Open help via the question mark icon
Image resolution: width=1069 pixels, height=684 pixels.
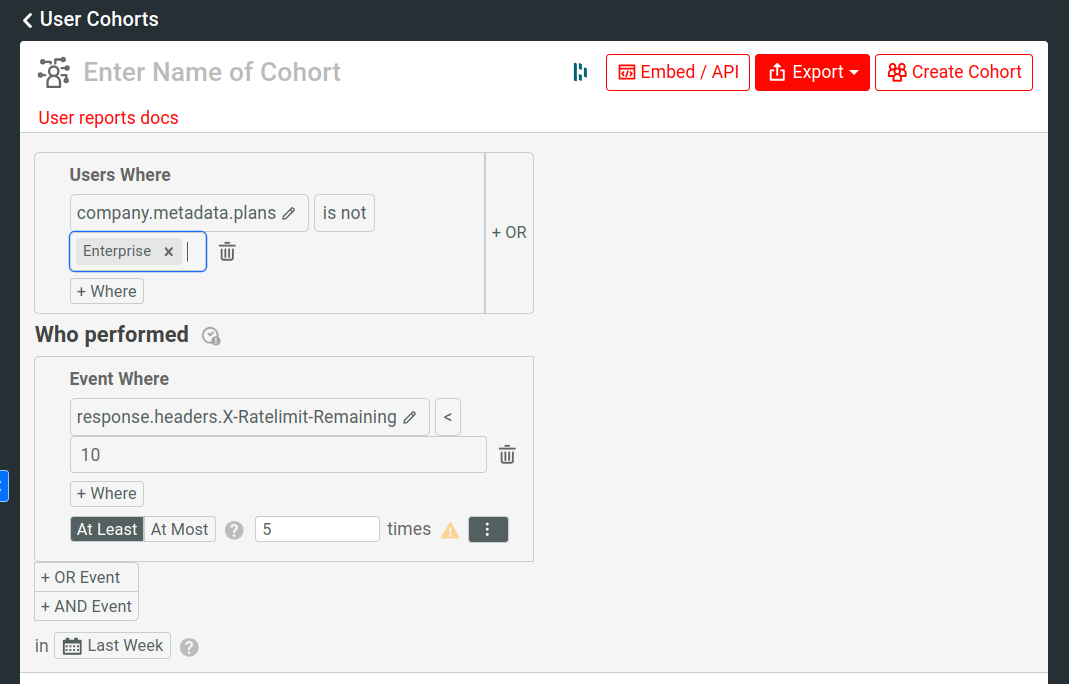pos(234,529)
